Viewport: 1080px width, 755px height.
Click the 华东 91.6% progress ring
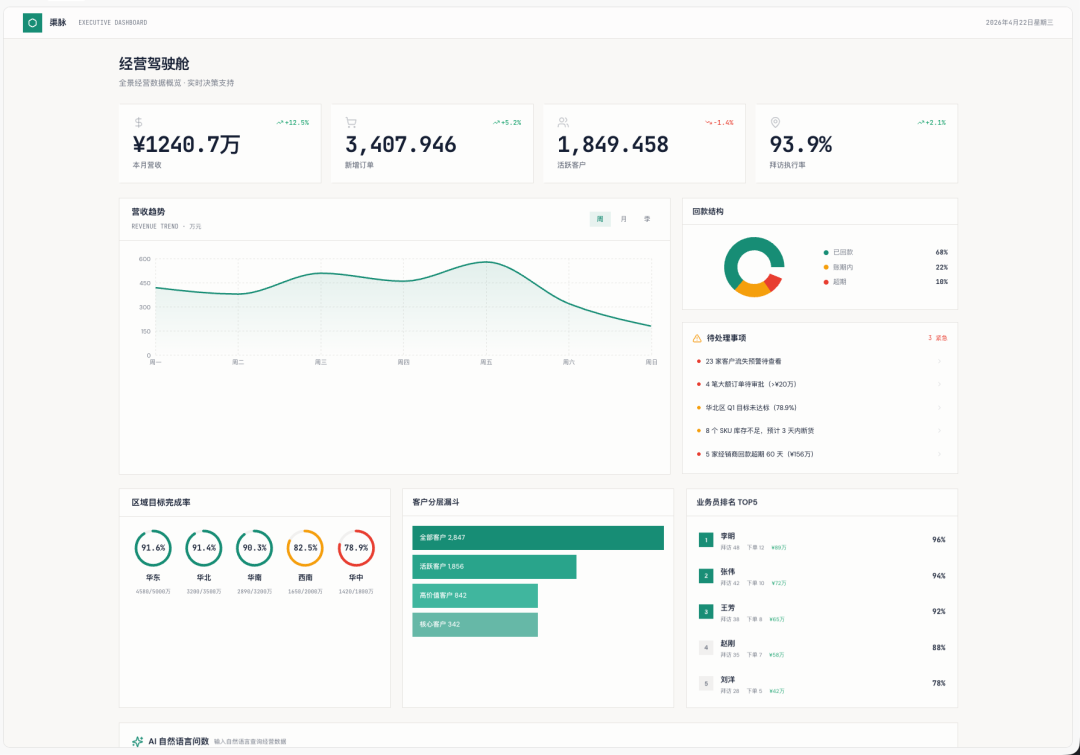click(153, 548)
